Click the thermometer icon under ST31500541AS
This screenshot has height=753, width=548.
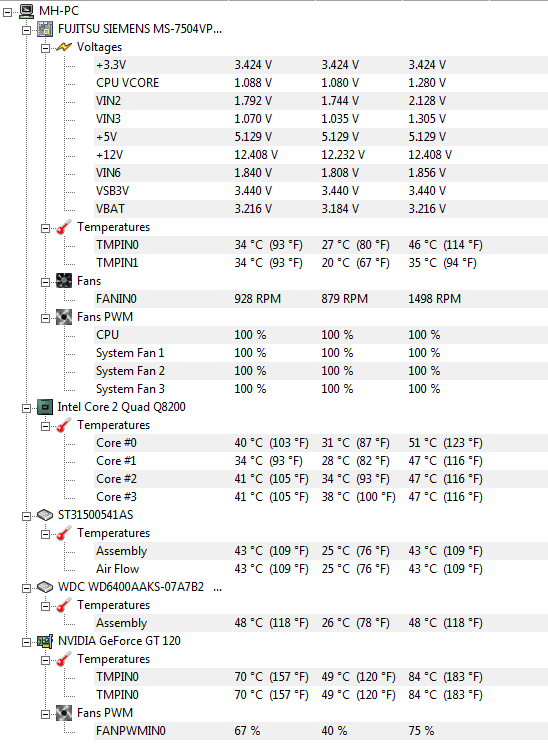[x=64, y=533]
